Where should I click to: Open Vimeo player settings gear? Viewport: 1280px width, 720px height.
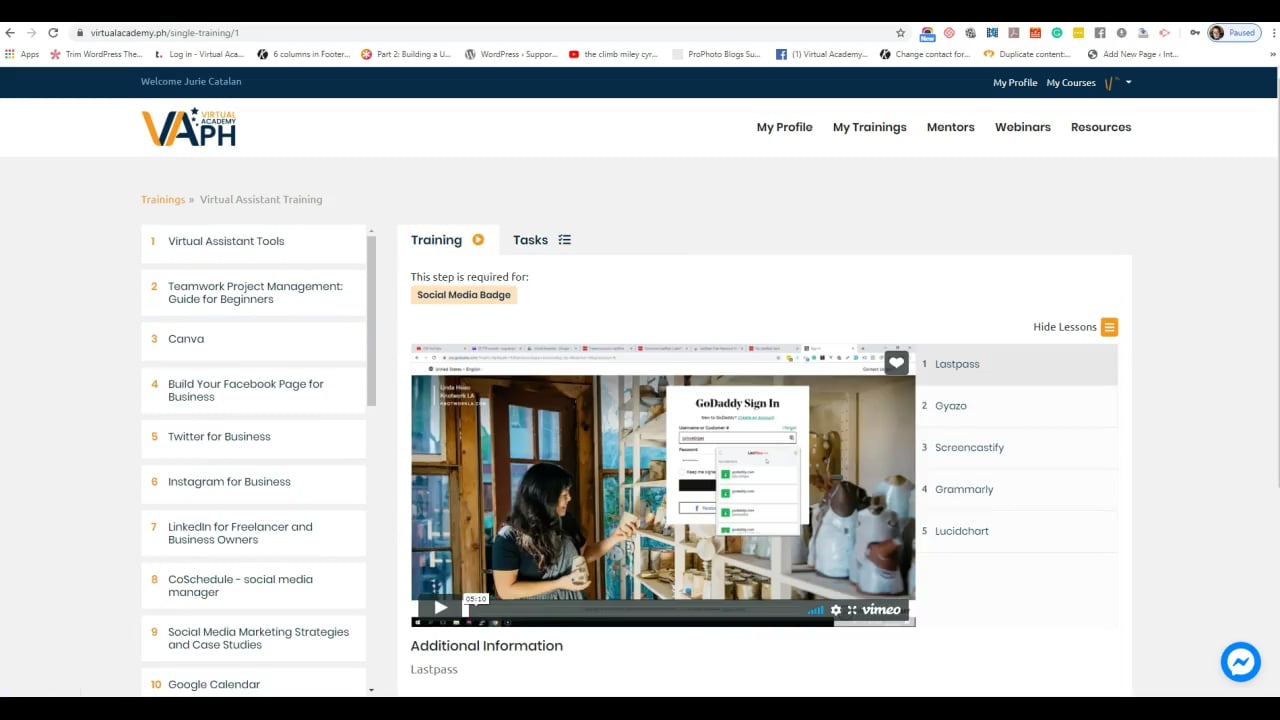836,610
